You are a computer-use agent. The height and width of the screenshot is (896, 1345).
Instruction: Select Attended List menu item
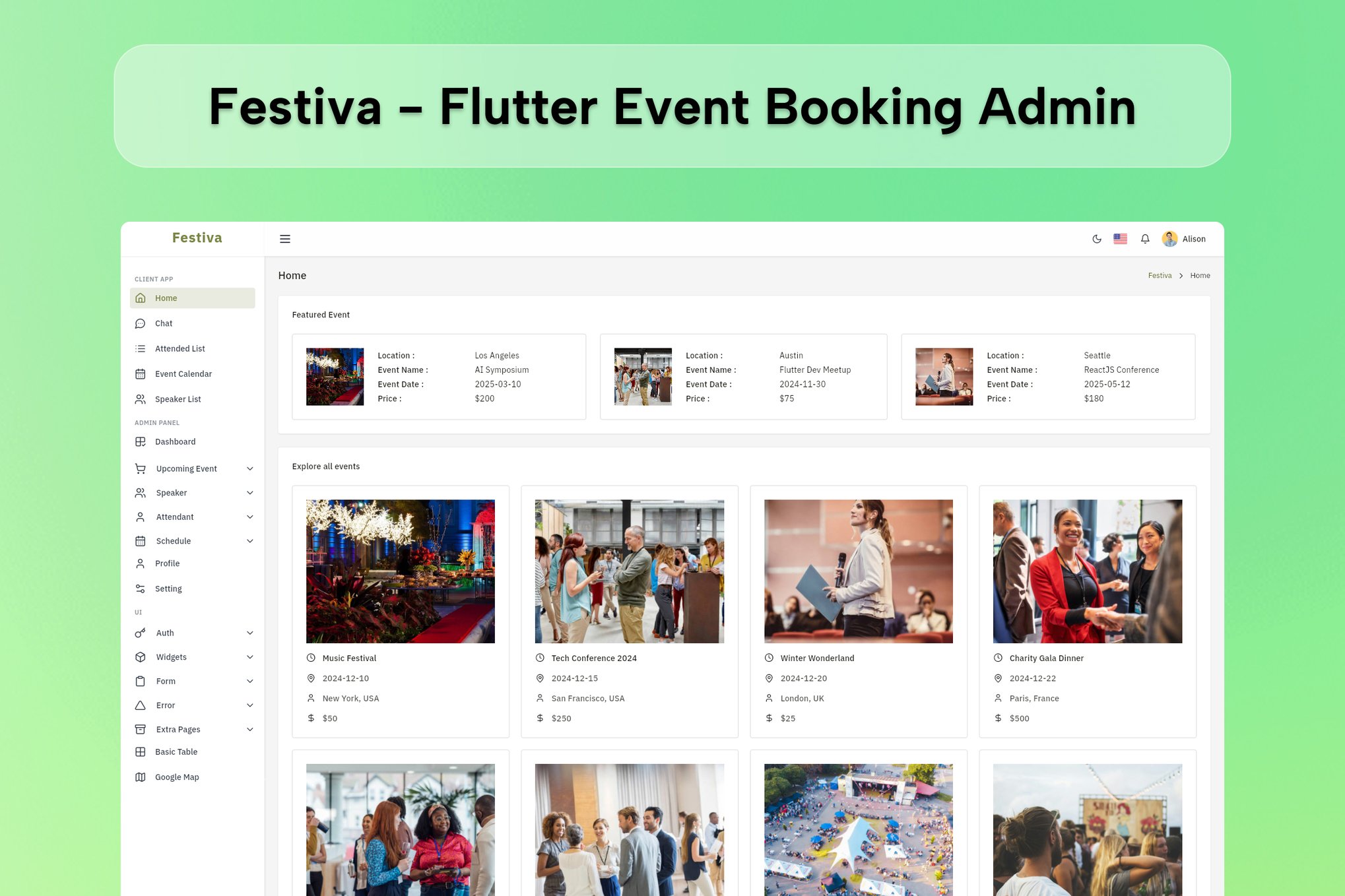click(180, 348)
